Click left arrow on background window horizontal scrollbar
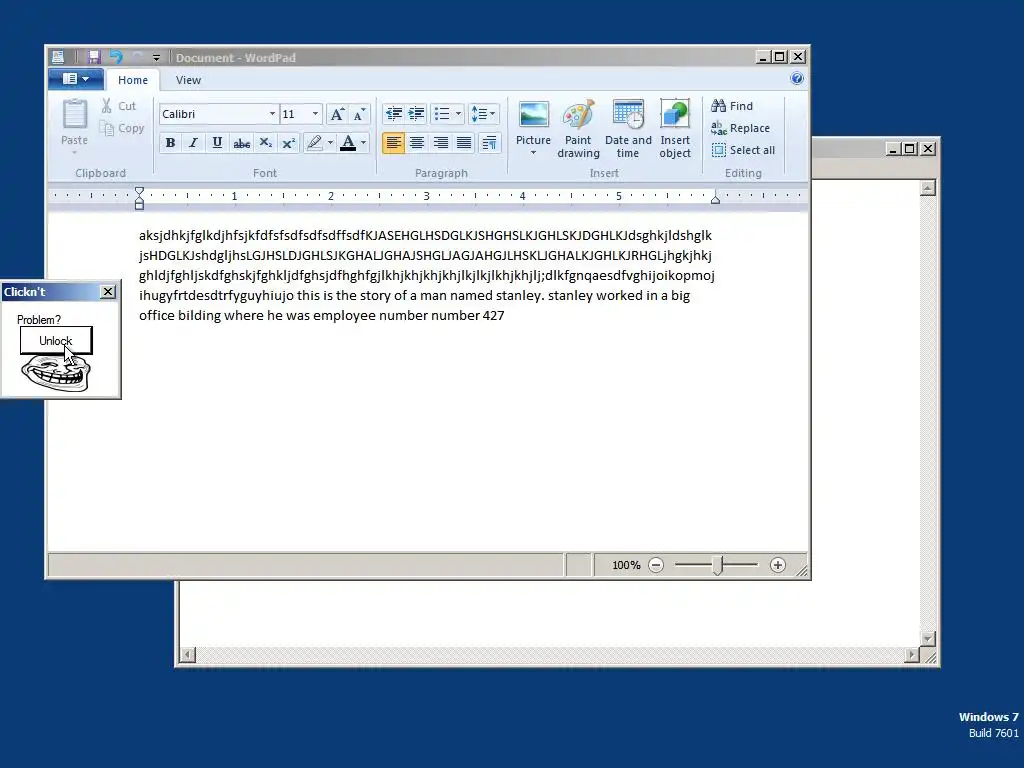Viewport: 1024px width, 768px height. coord(187,654)
